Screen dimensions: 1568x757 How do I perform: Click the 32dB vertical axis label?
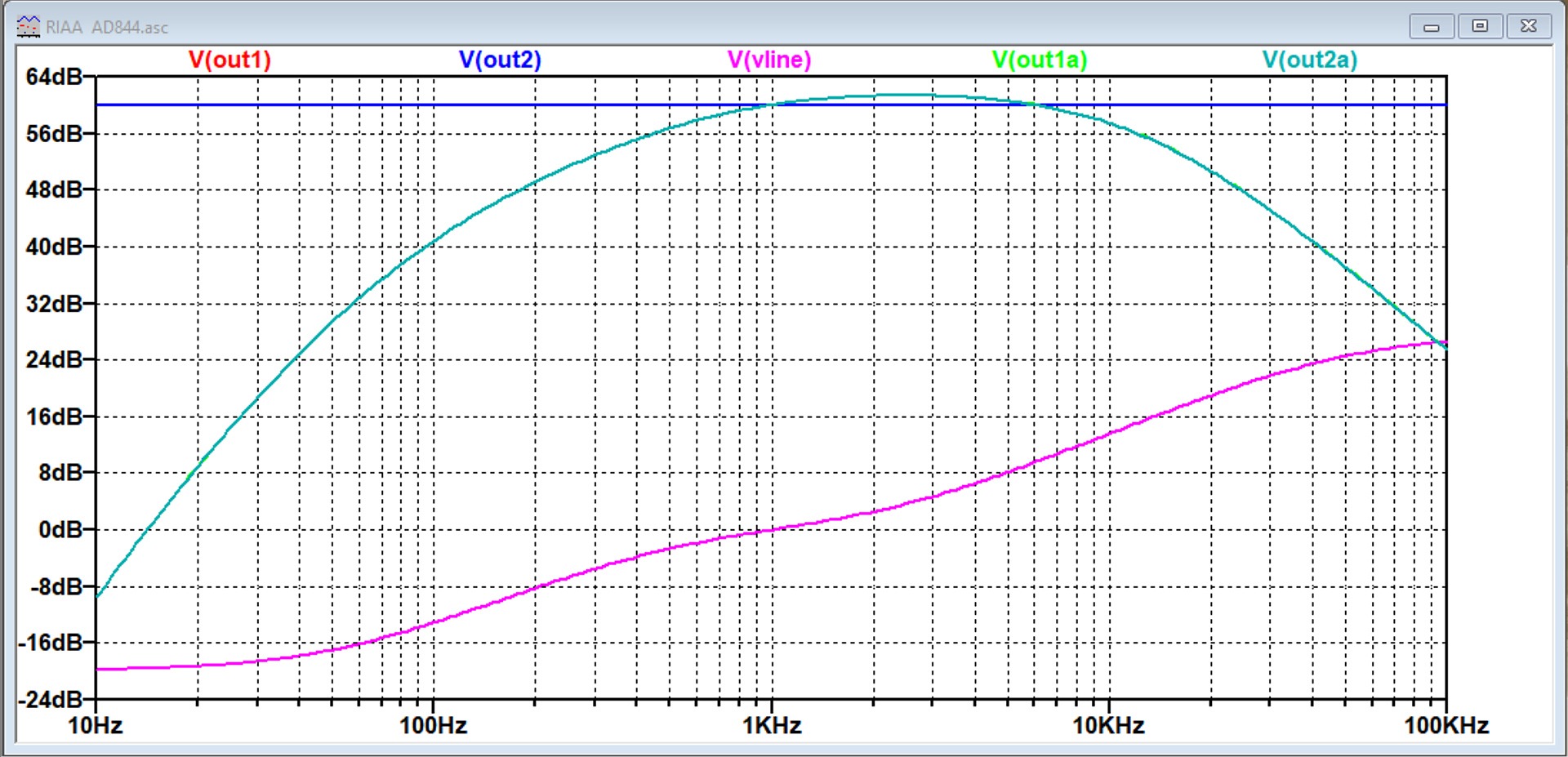[x=54, y=304]
